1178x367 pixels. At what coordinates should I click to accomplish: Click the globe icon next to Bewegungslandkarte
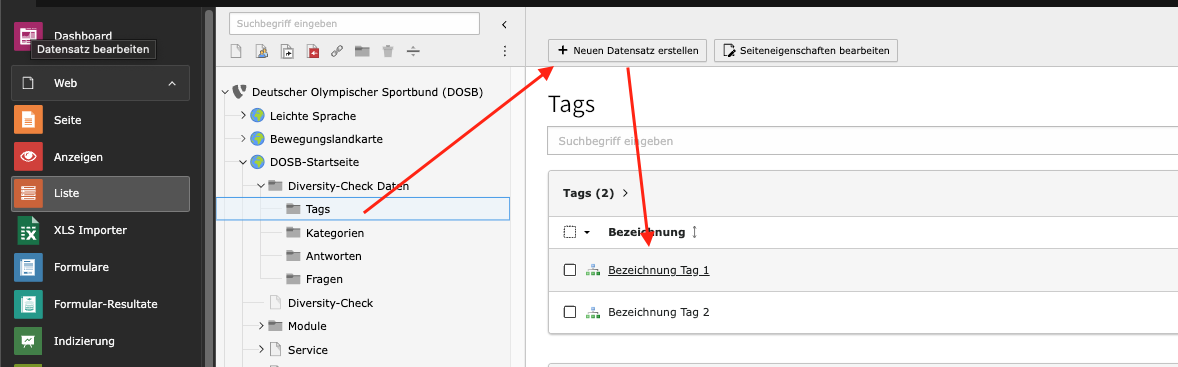pos(258,139)
